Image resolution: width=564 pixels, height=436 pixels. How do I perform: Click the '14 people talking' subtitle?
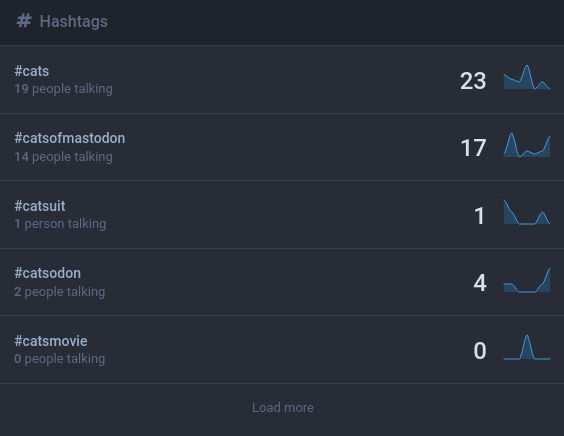click(x=63, y=156)
